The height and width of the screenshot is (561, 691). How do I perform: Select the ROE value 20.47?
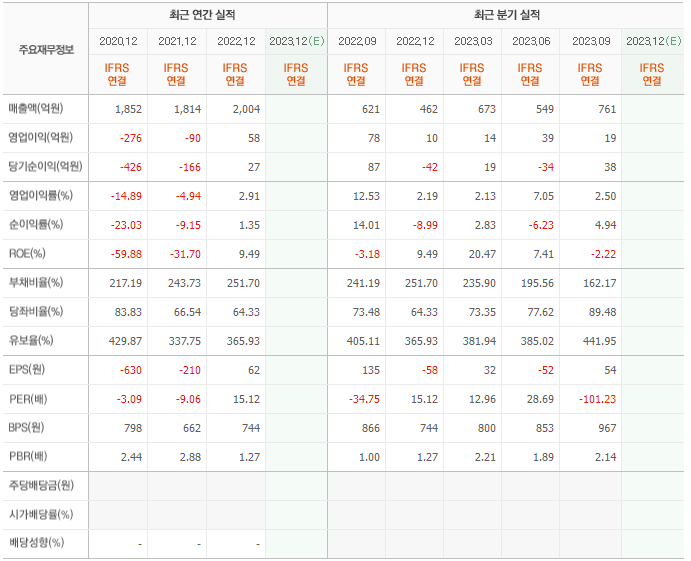pyautogui.click(x=482, y=255)
